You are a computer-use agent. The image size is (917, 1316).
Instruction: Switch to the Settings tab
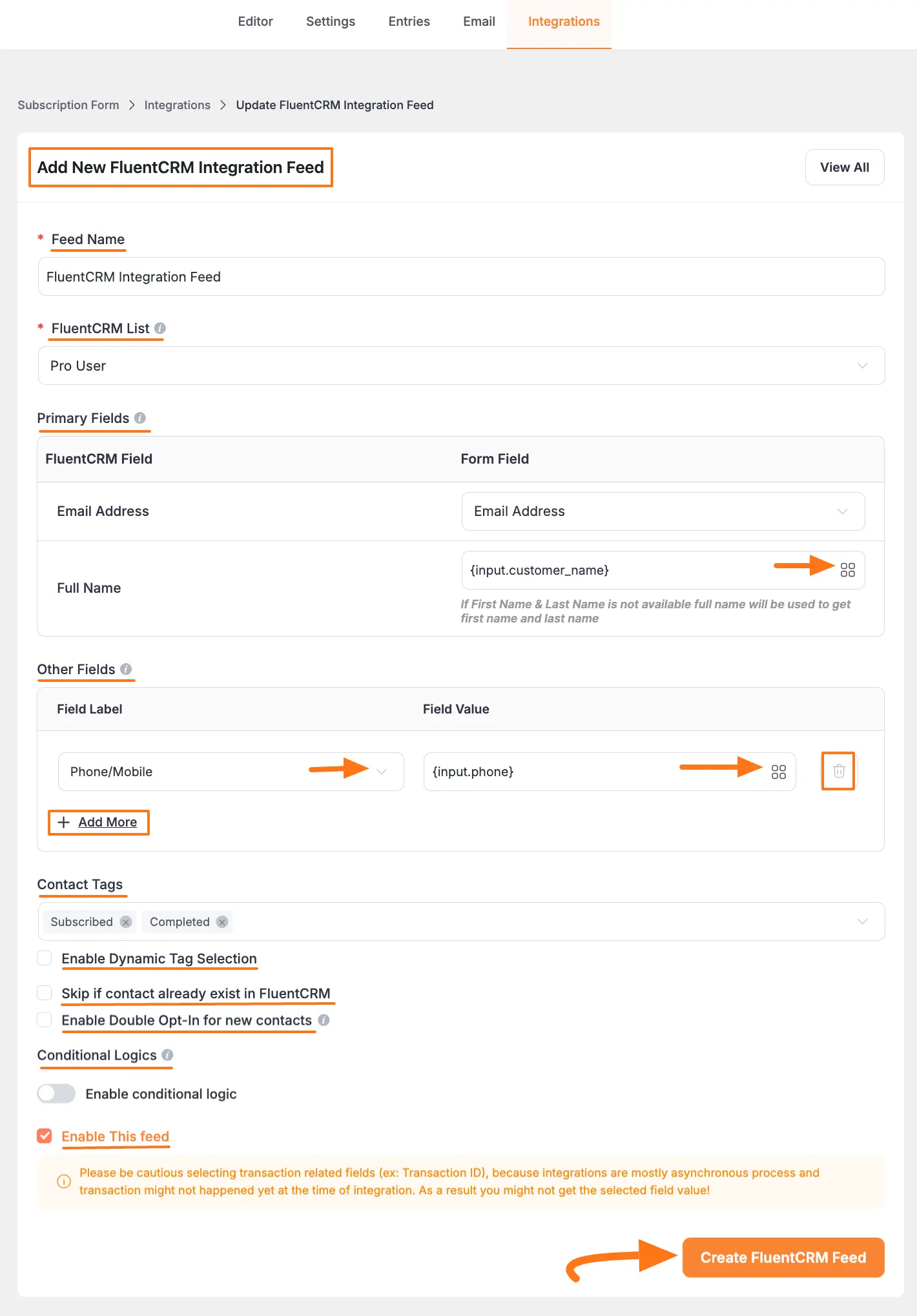[330, 21]
